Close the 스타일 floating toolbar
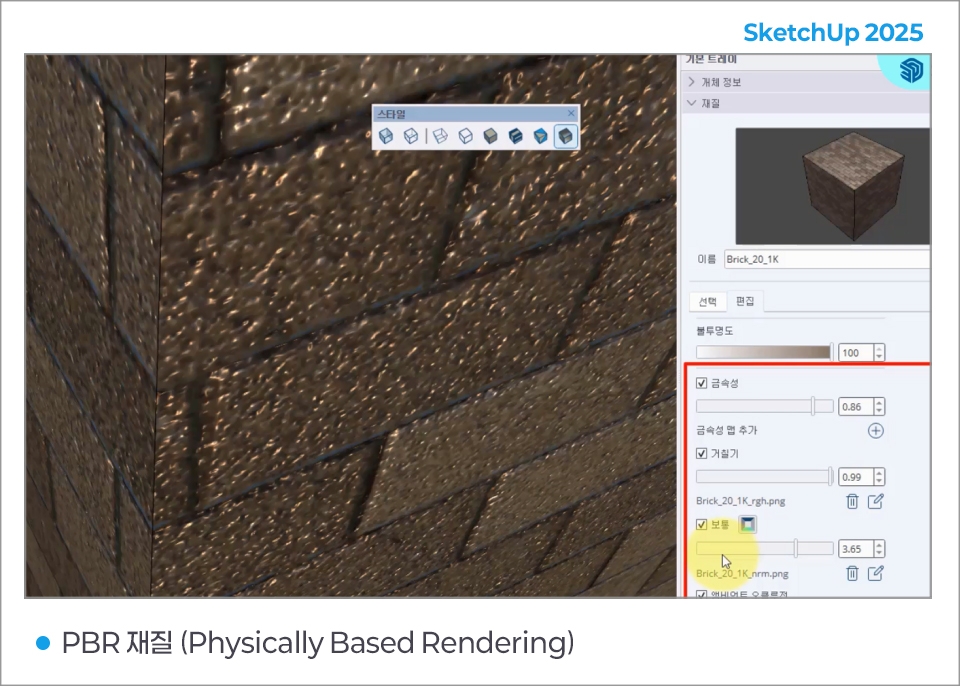Image resolution: width=960 pixels, height=686 pixels. [x=571, y=113]
